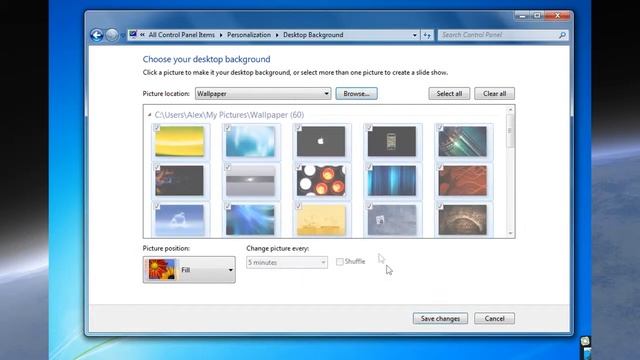Select the red-orange swirl wallpaper thumbnail
Image resolution: width=640 pixels, height=360 pixels.
tap(462, 180)
